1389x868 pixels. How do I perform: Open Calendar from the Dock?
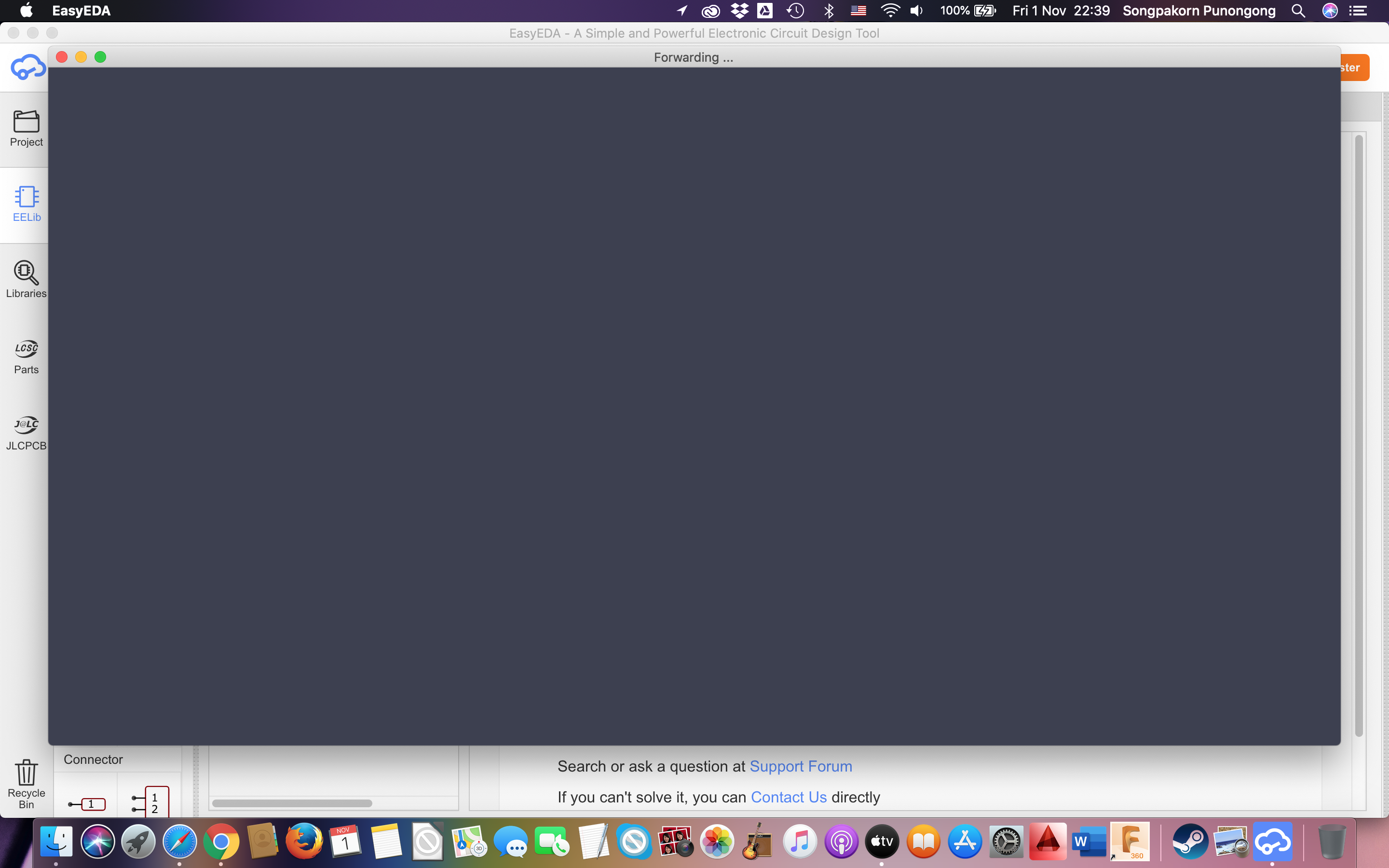tap(345, 841)
